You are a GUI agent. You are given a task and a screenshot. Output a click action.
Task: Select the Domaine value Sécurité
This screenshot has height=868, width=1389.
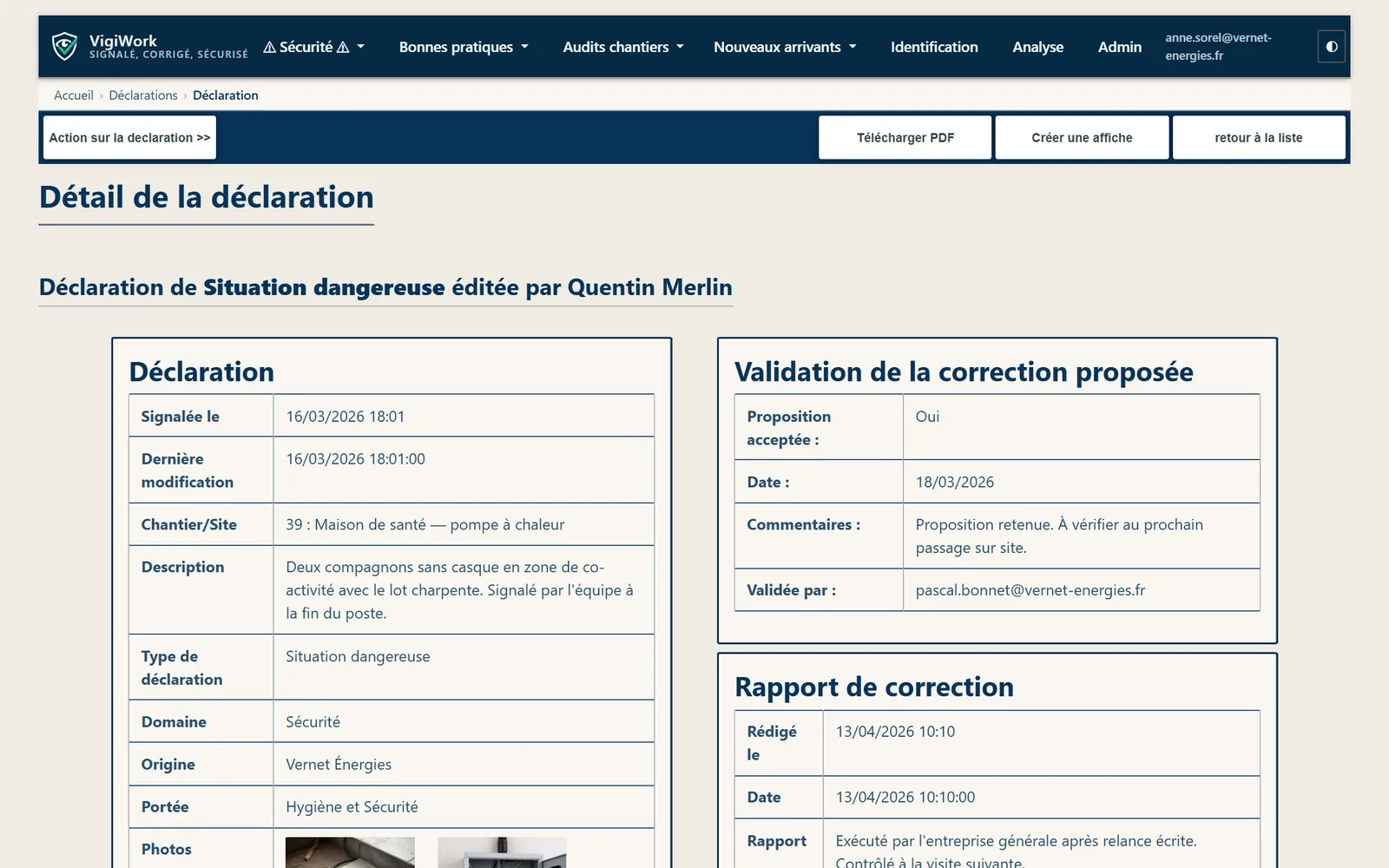pyautogui.click(x=313, y=721)
